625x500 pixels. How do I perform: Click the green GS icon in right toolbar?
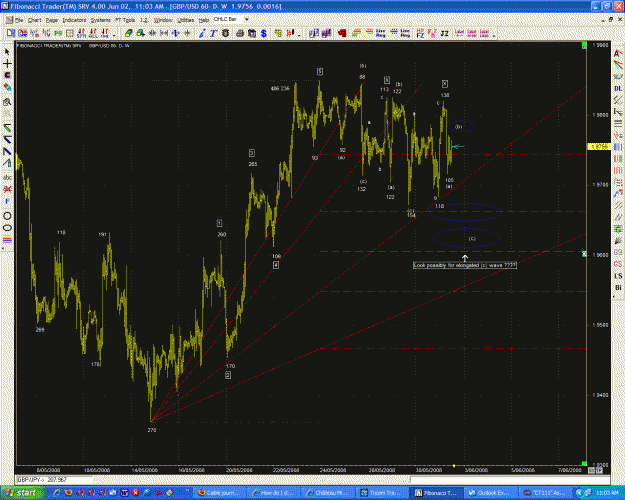tap(618, 252)
